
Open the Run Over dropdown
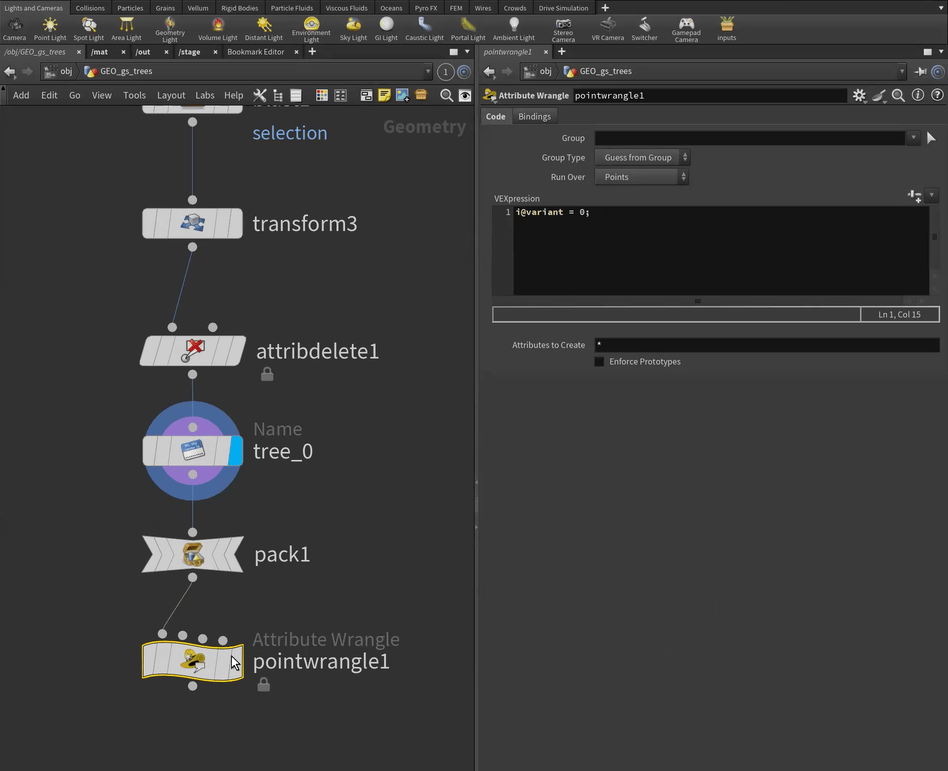point(641,177)
